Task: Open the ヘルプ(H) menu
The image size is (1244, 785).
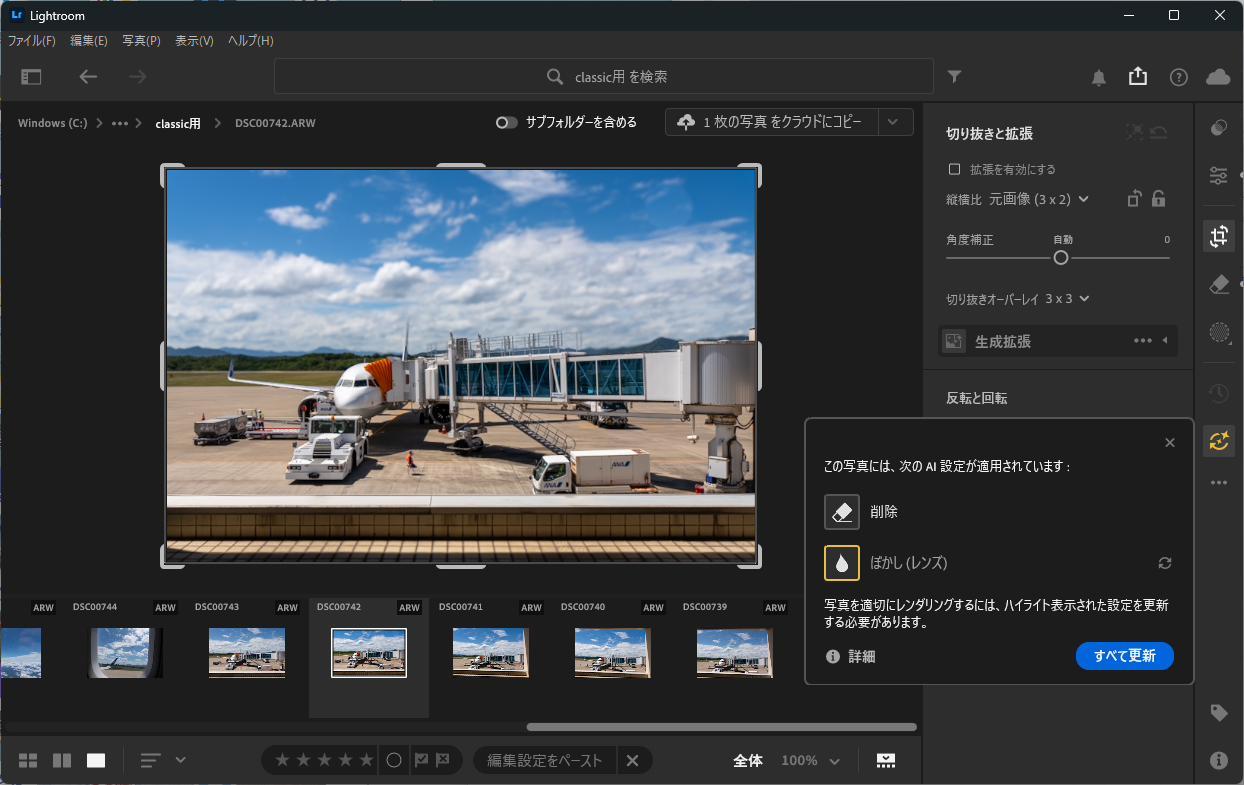Action: (x=250, y=41)
